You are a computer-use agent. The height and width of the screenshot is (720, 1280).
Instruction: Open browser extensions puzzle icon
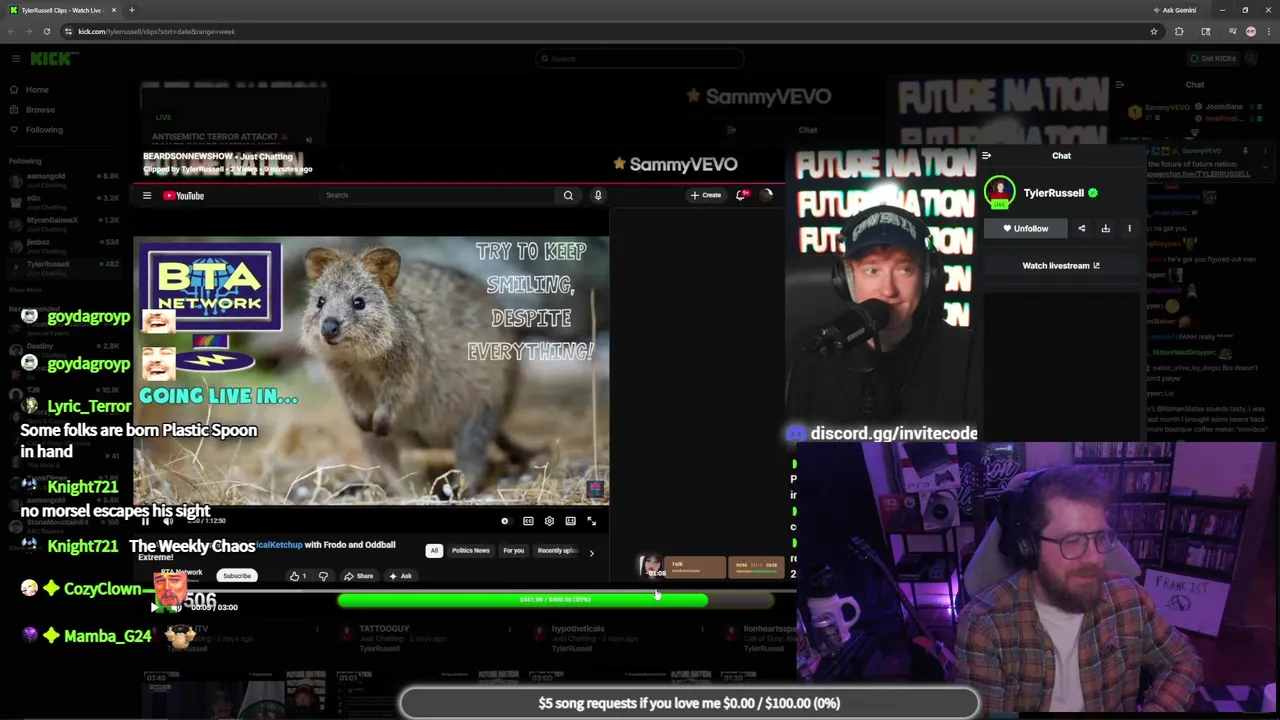coord(1179,32)
